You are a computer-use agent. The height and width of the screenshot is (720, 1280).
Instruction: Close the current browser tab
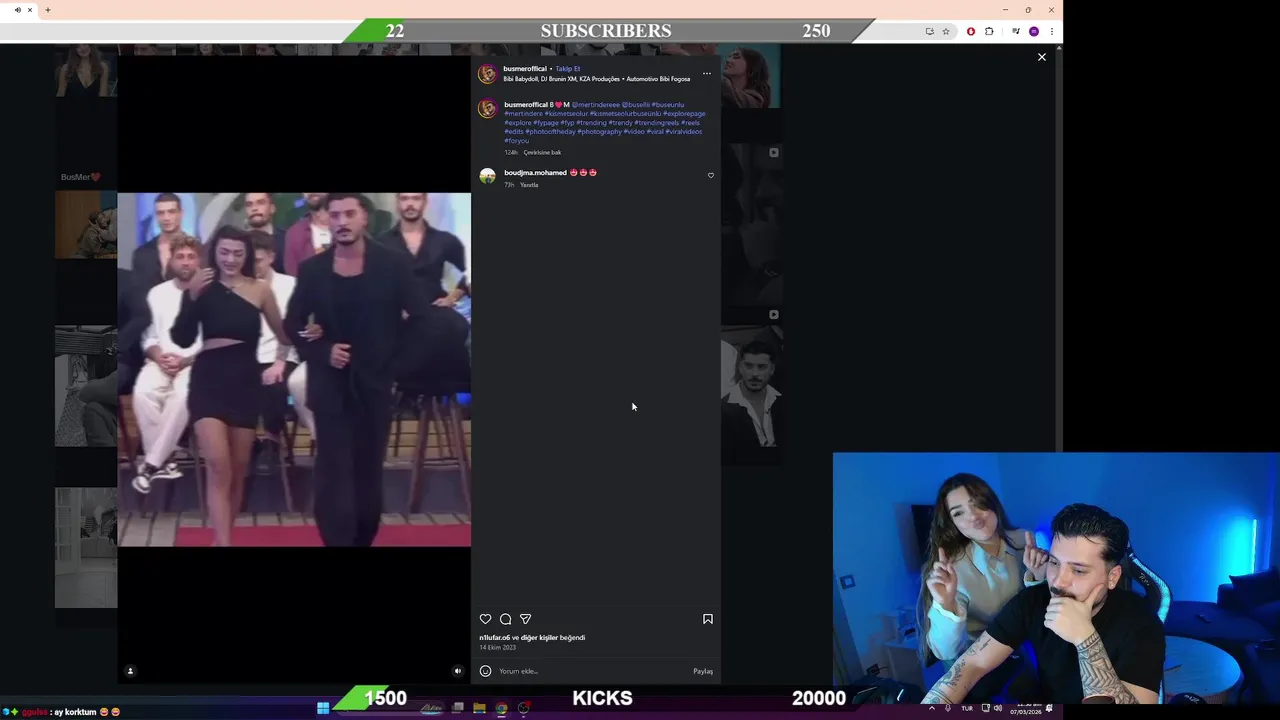tap(30, 10)
